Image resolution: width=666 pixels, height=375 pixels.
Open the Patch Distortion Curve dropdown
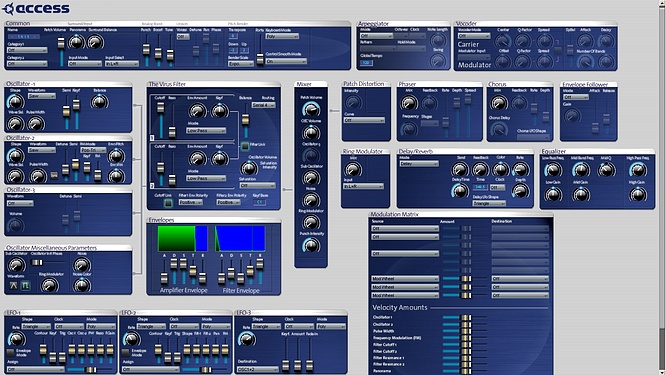click(x=364, y=121)
